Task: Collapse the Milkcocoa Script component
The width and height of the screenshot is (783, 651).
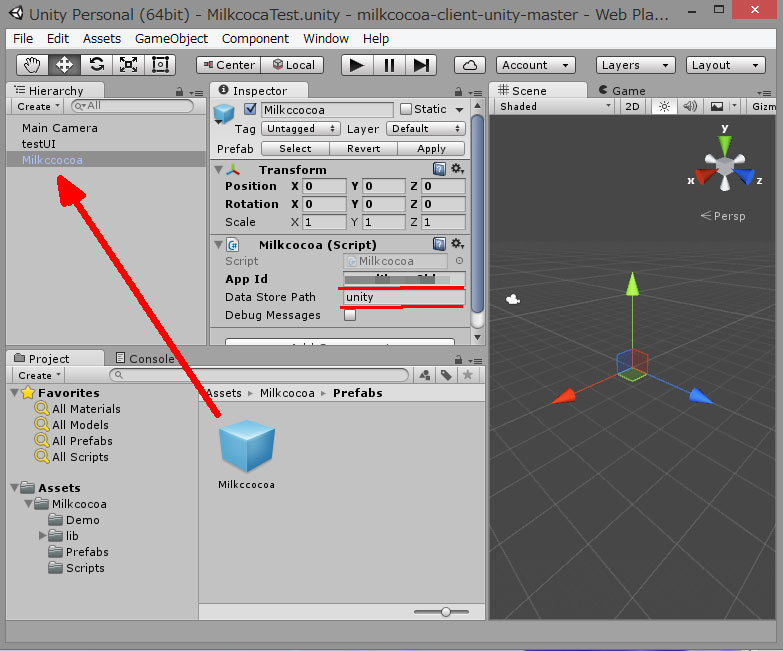Action: point(218,245)
